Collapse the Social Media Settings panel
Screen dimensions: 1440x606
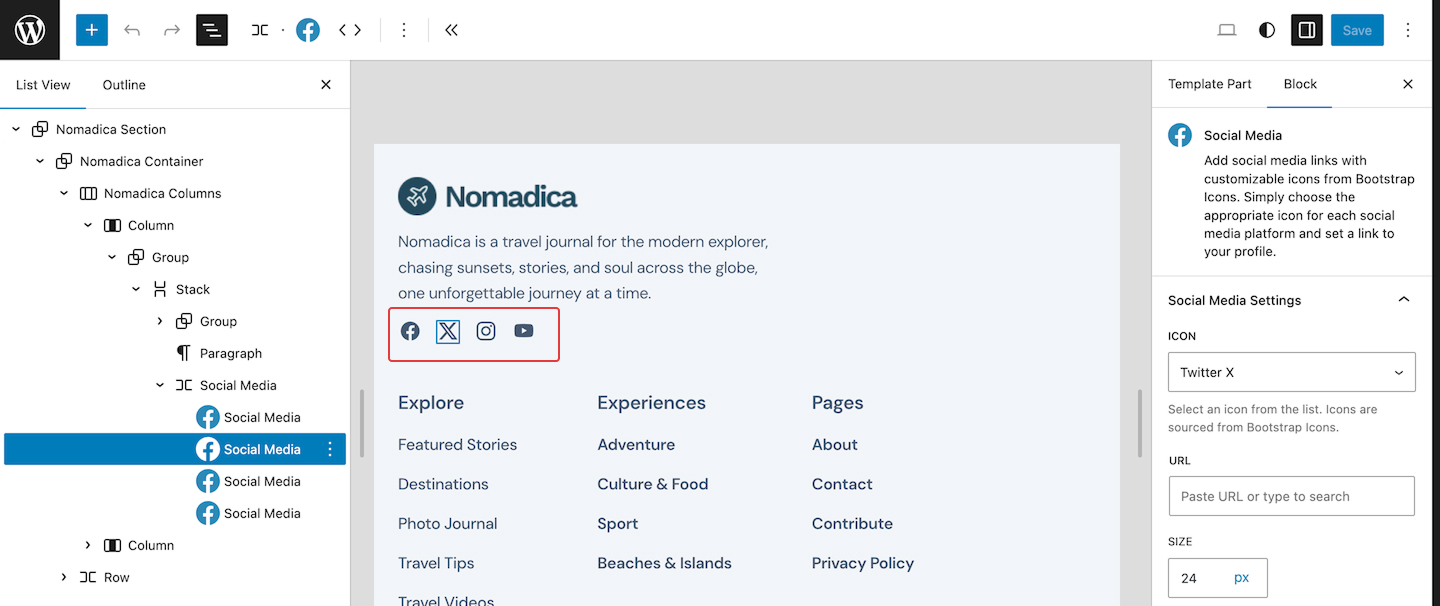1404,300
